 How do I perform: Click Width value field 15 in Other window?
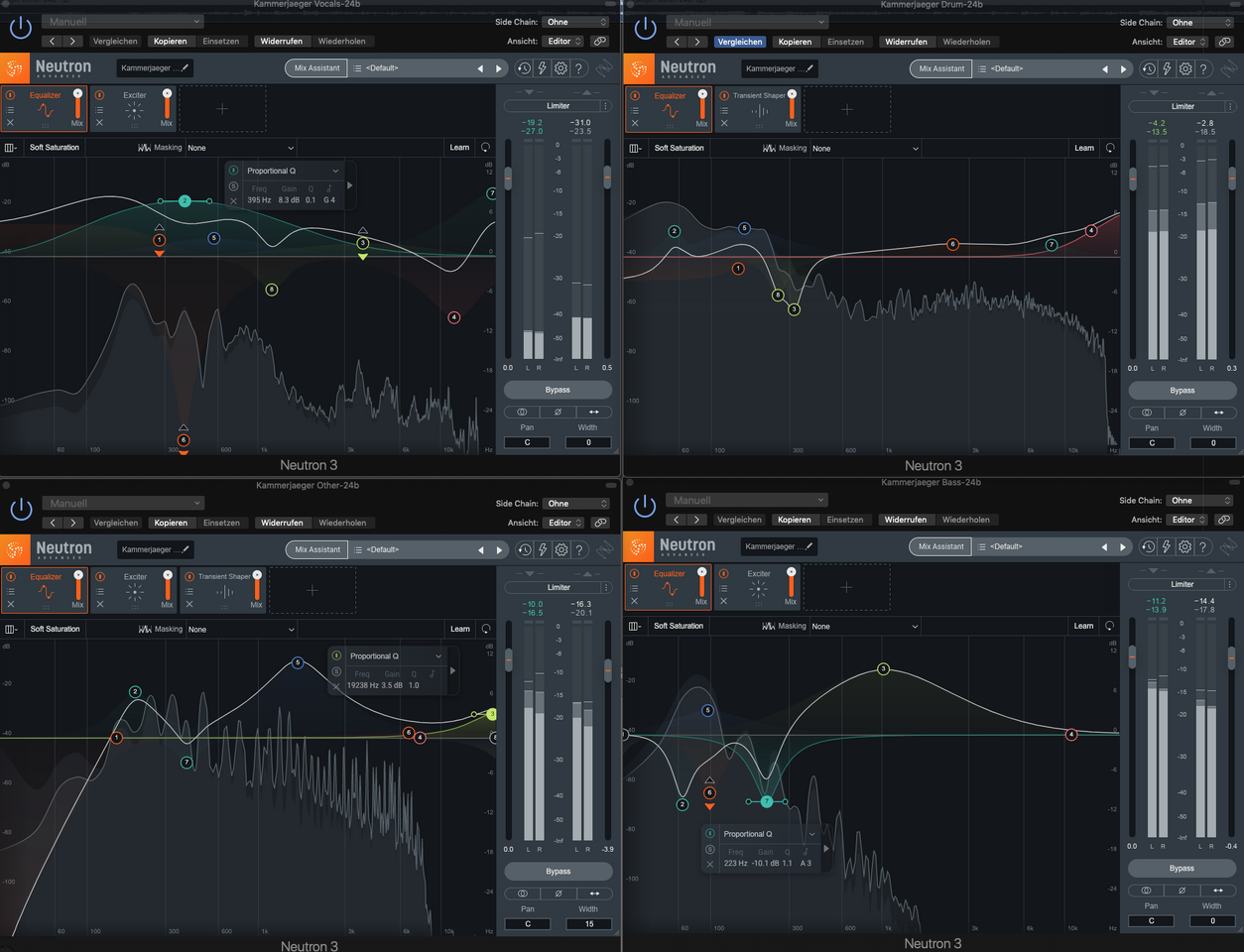tap(588, 924)
